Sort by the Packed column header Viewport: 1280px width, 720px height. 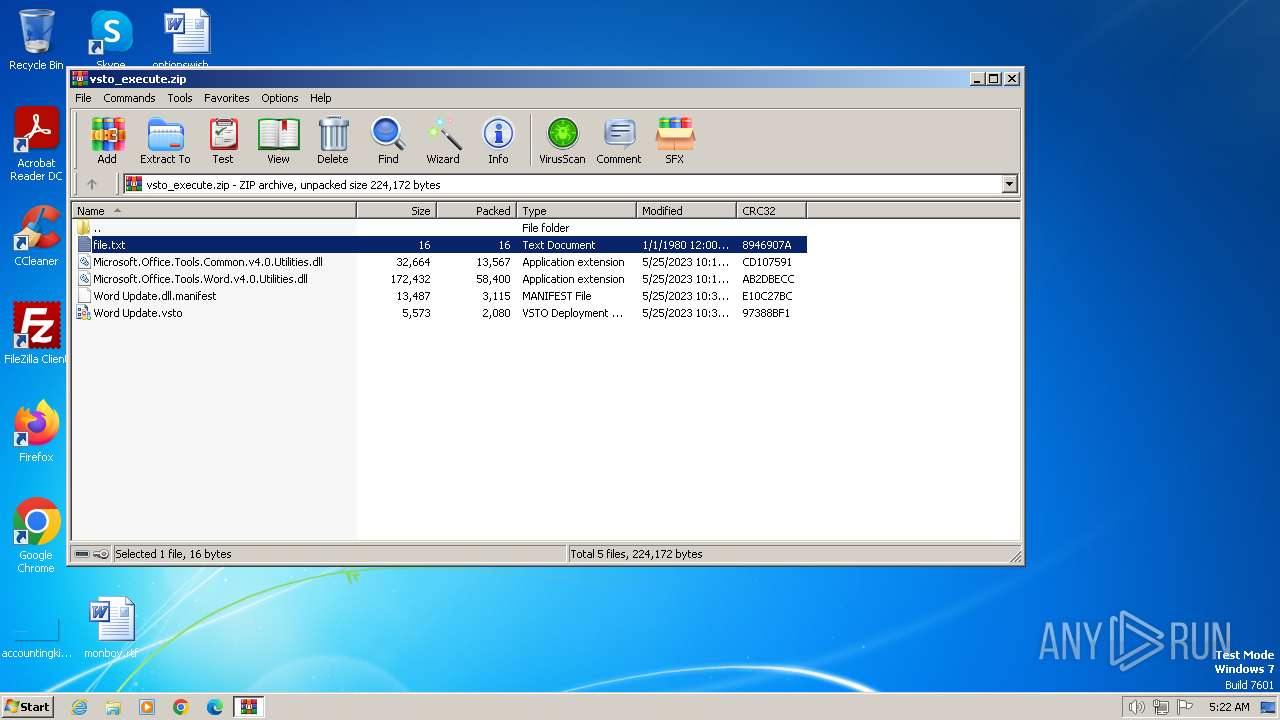(x=476, y=211)
